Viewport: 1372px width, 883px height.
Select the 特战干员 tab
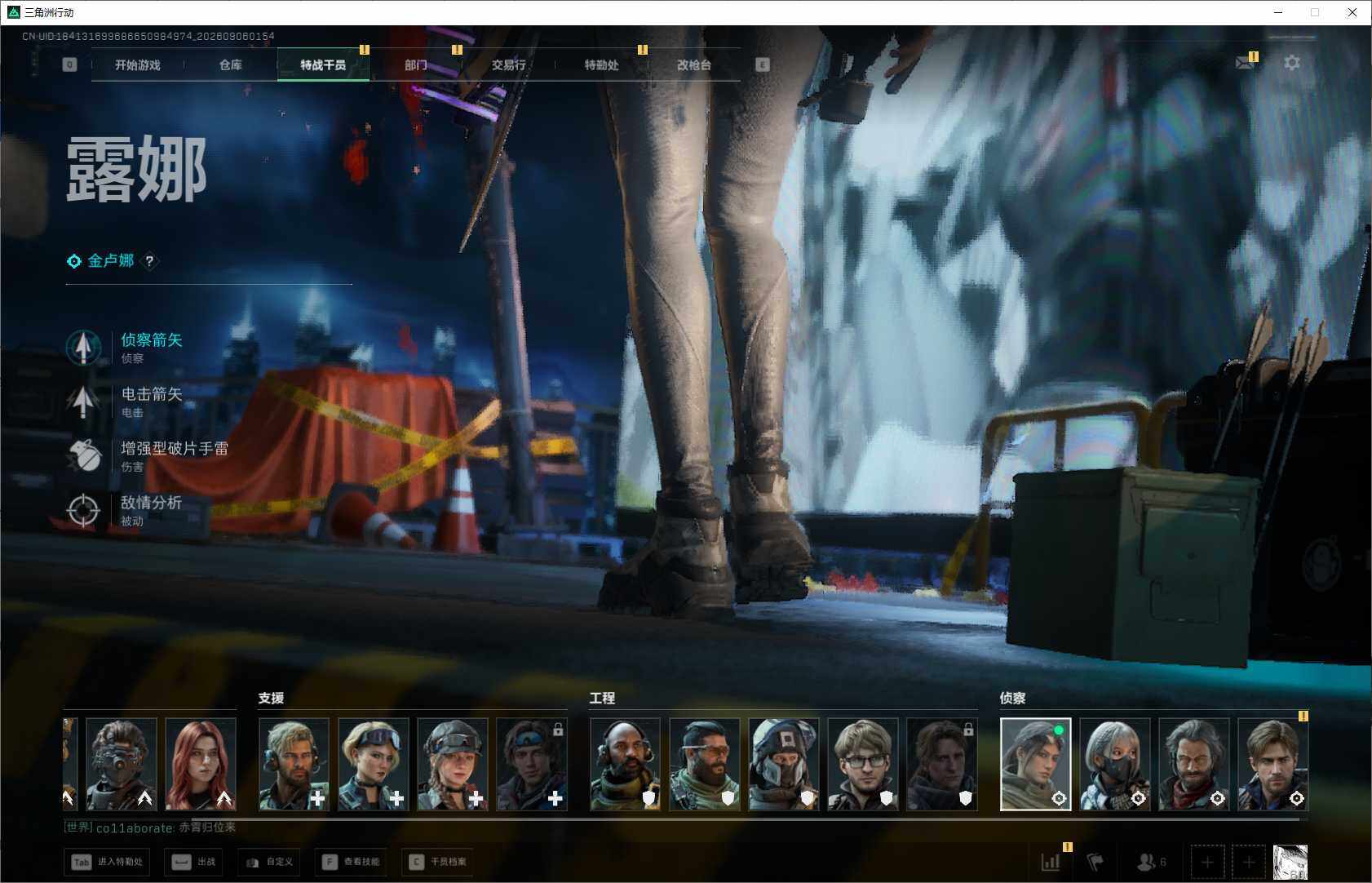pos(323,64)
